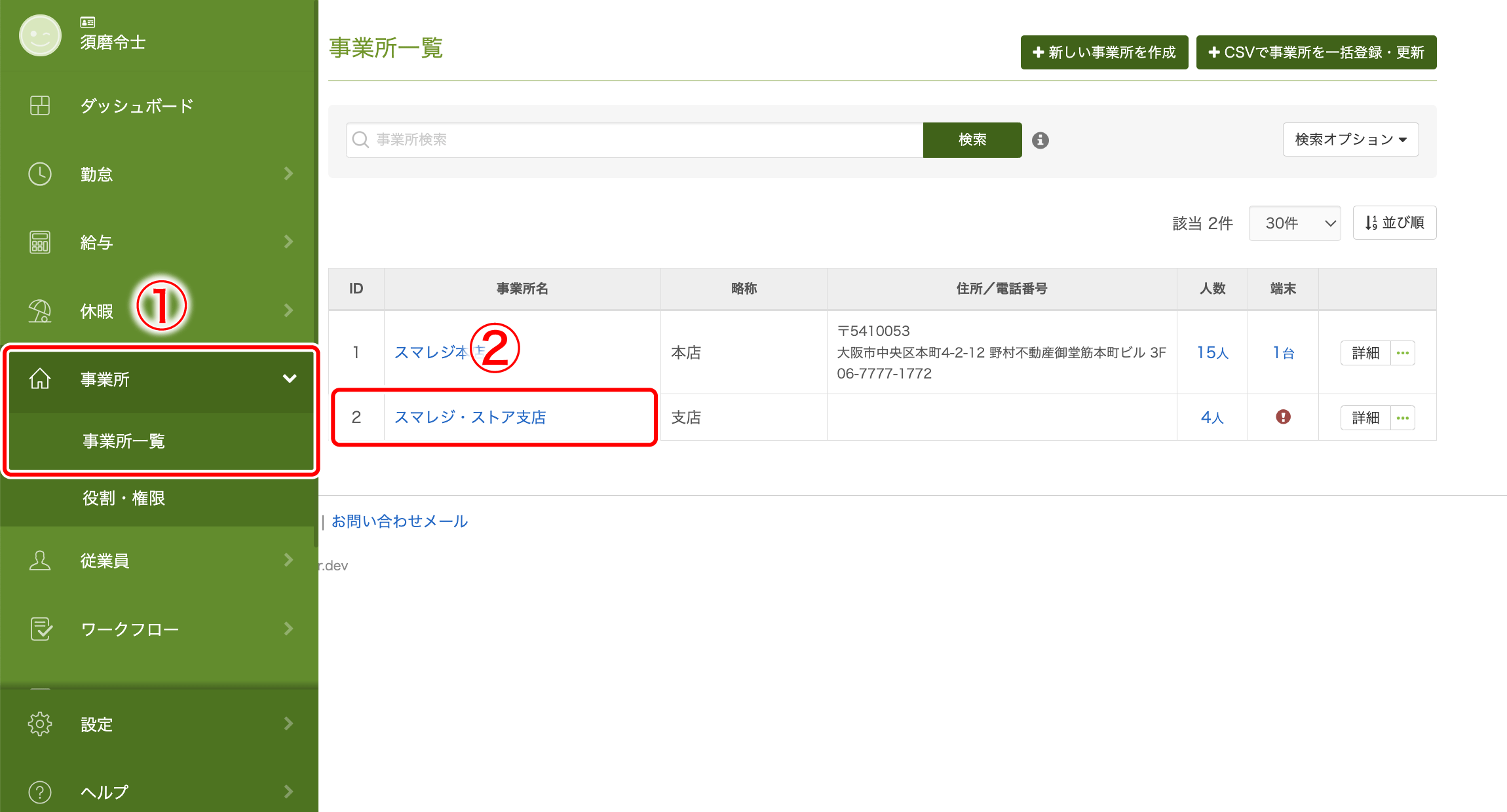Click the 端末 column header
This screenshot has height=812, width=1507.
1283,289
